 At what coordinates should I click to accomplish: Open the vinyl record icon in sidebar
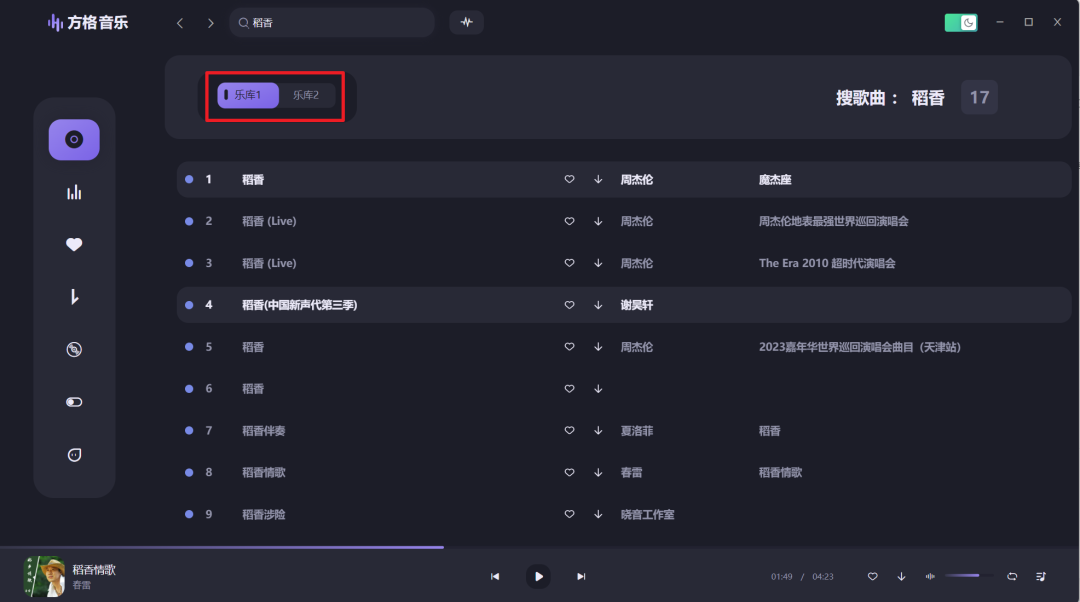(x=74, y=350)
